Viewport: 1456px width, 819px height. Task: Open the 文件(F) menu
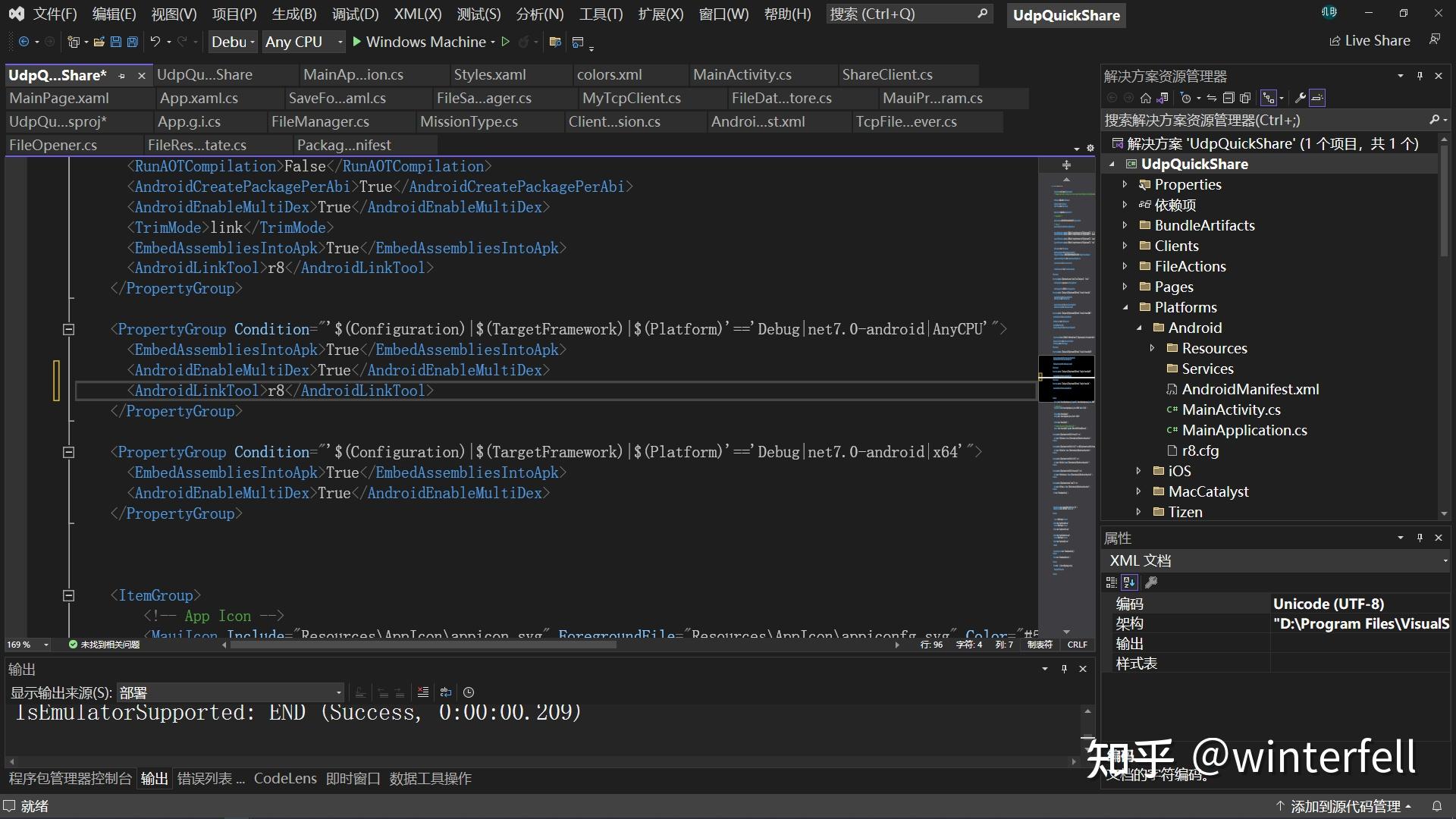tap(55, 14)
